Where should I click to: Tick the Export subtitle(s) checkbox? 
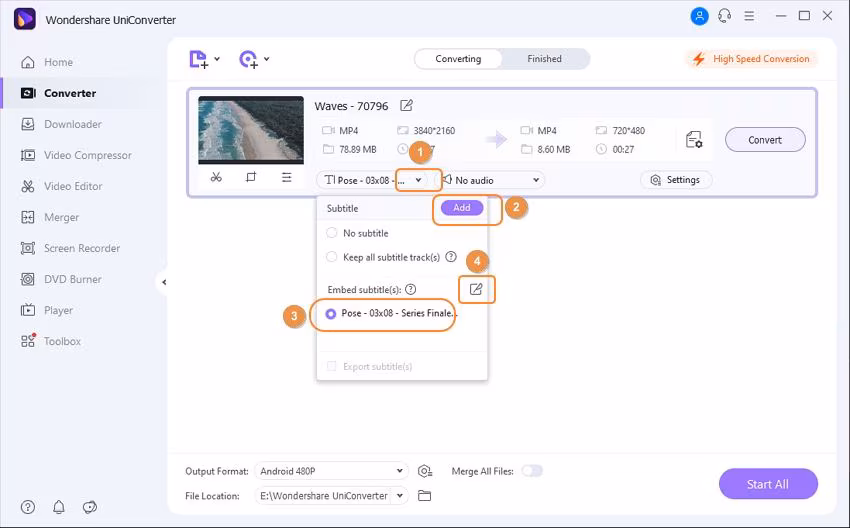pos(331,366)
